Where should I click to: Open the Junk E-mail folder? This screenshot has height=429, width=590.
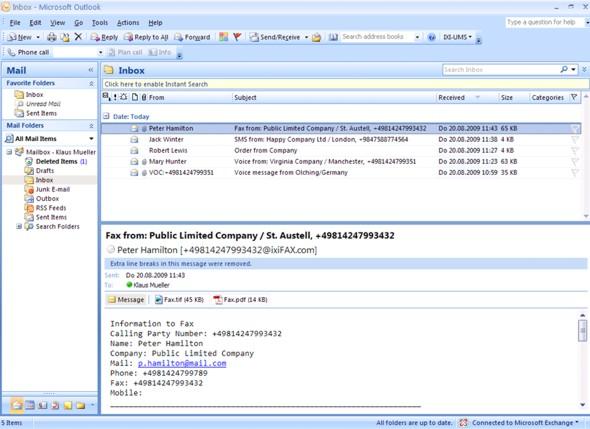53,189
